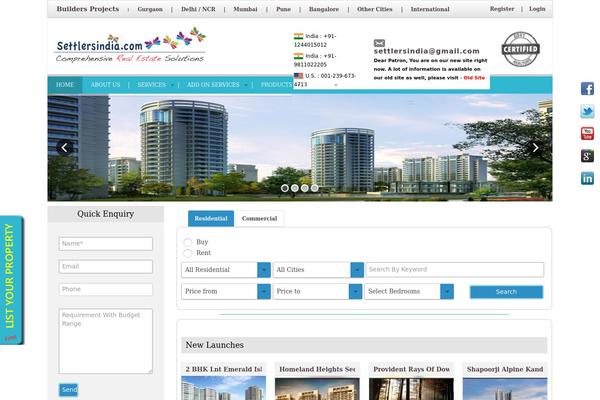Click the Settlersindia.com logo
The width and height of the screenshot is (600, 400).
130,45
